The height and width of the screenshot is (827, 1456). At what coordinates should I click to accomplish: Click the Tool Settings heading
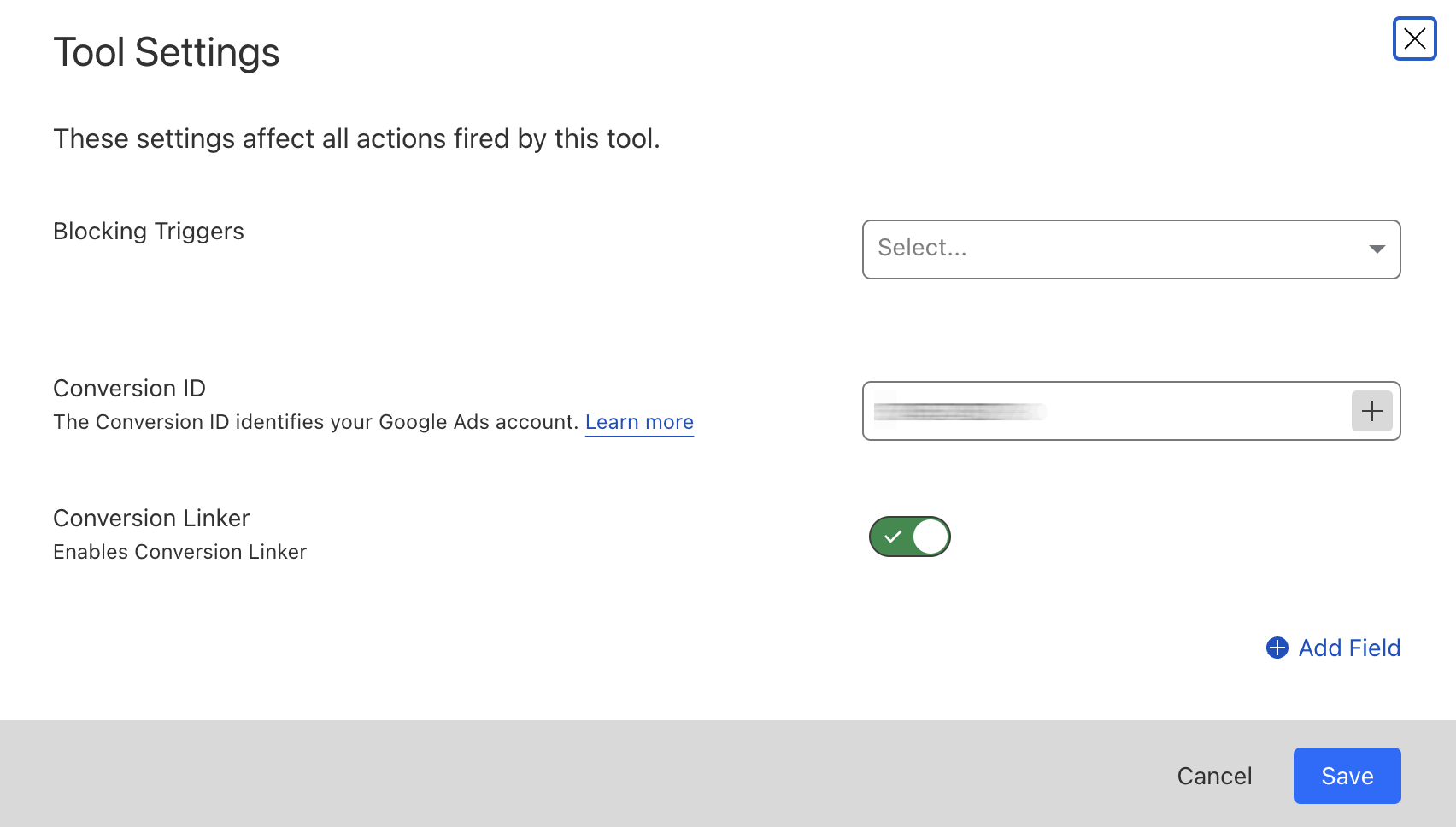167,52
